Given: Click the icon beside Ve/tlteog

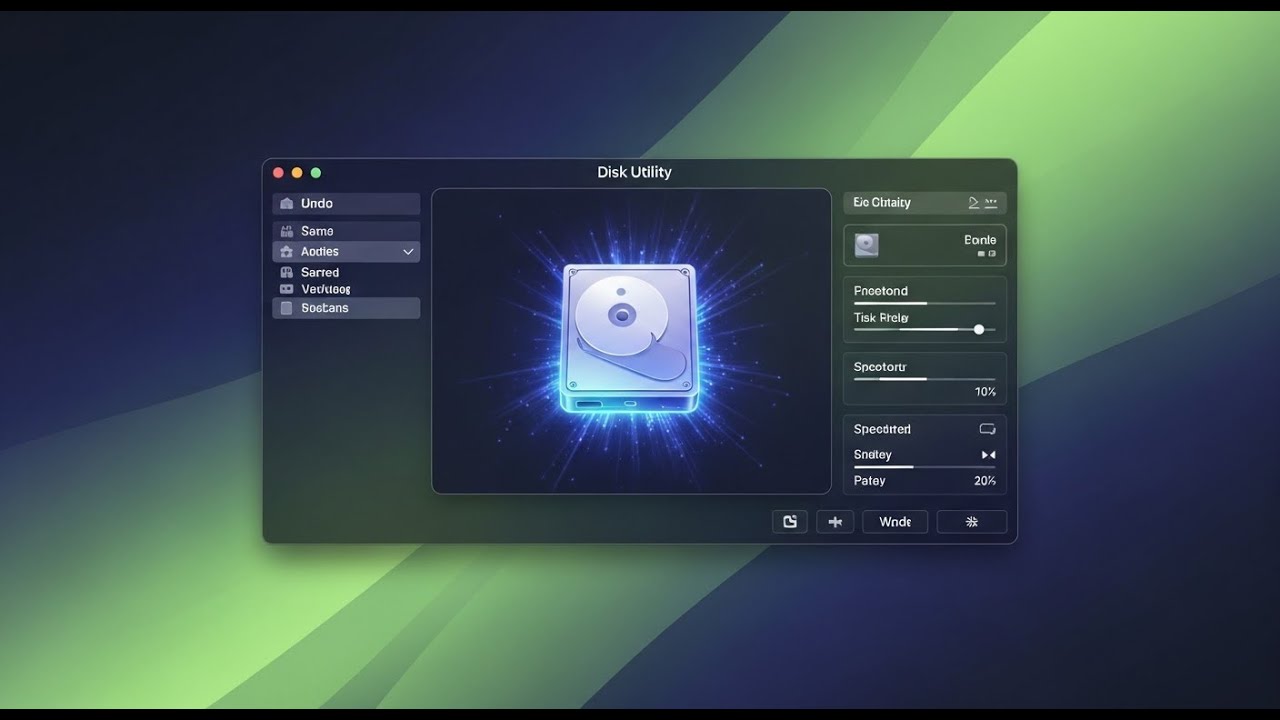Looking at the screenshot, I should pos(287,289).
